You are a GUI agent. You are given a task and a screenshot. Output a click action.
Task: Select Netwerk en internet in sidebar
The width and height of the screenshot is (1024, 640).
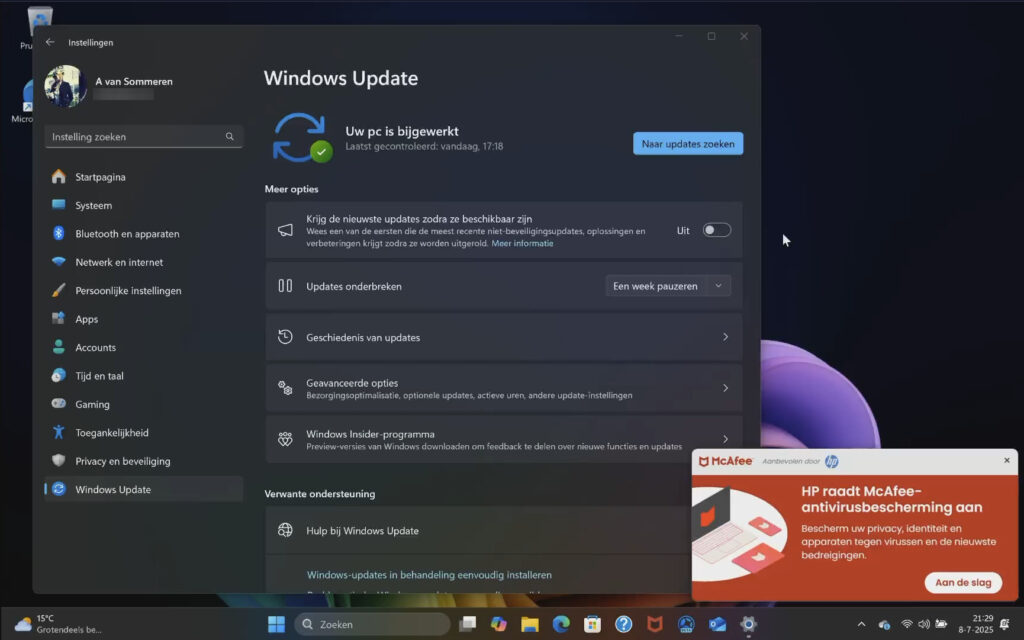pyautogui.click(x=119, y=262)
